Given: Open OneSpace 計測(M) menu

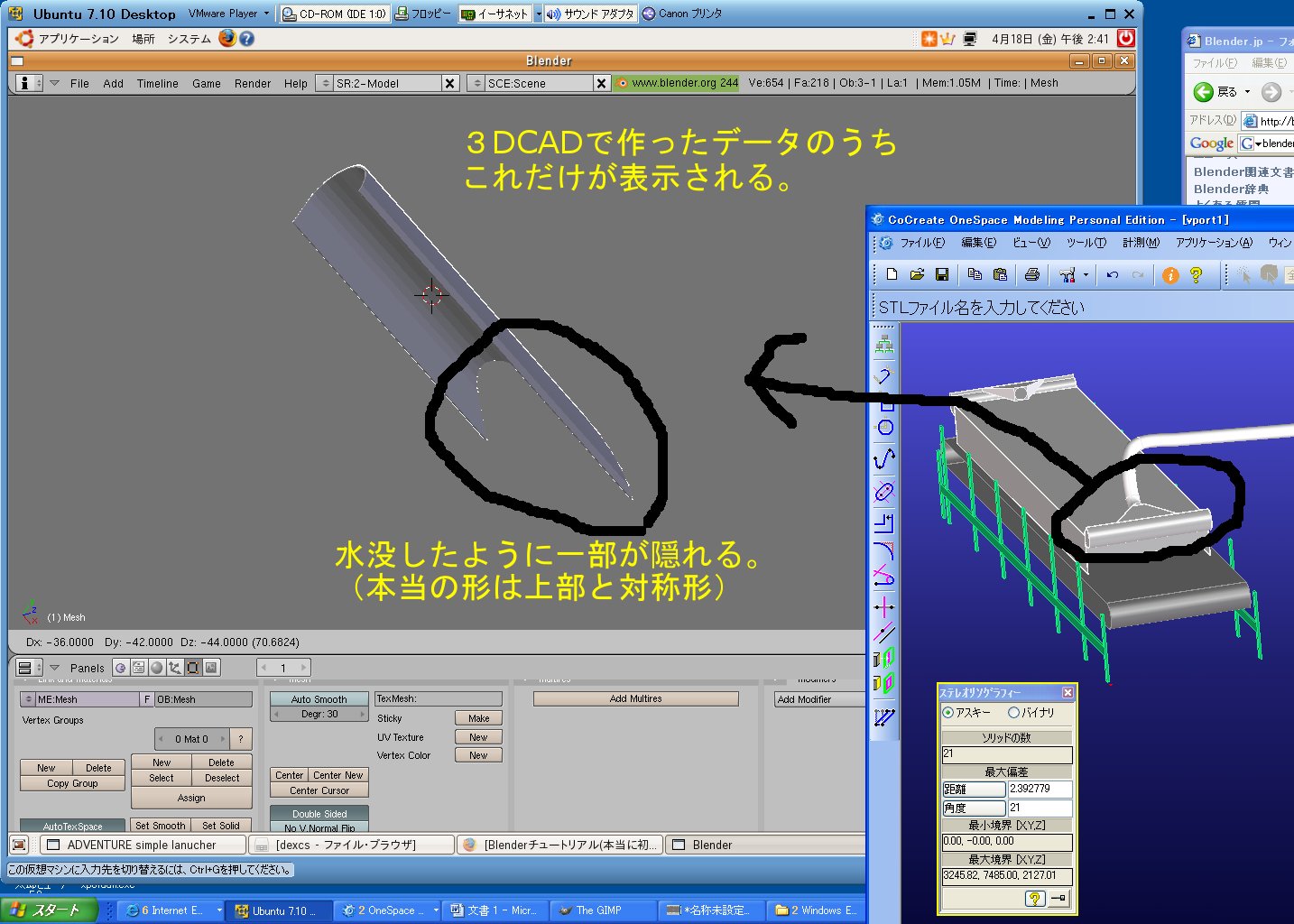Looking at the screenshot, I should [1141, 243].
